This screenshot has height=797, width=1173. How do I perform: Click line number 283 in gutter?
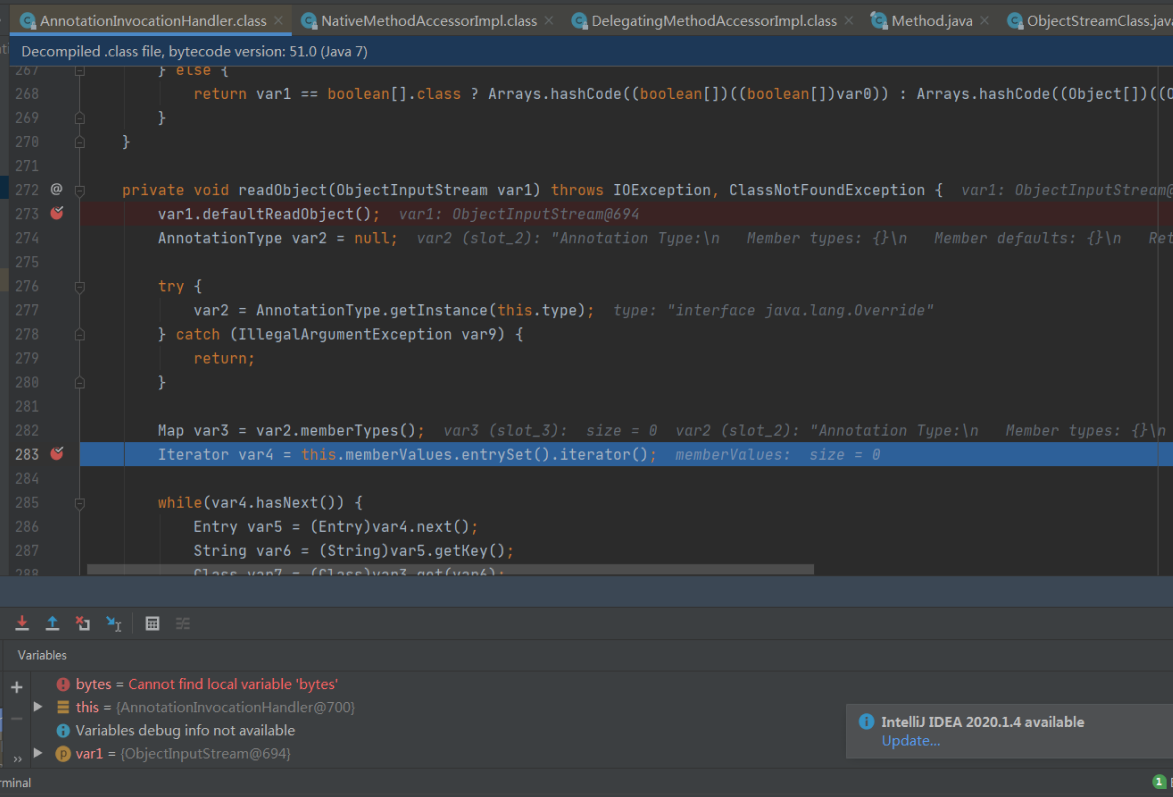coord(27,454)
